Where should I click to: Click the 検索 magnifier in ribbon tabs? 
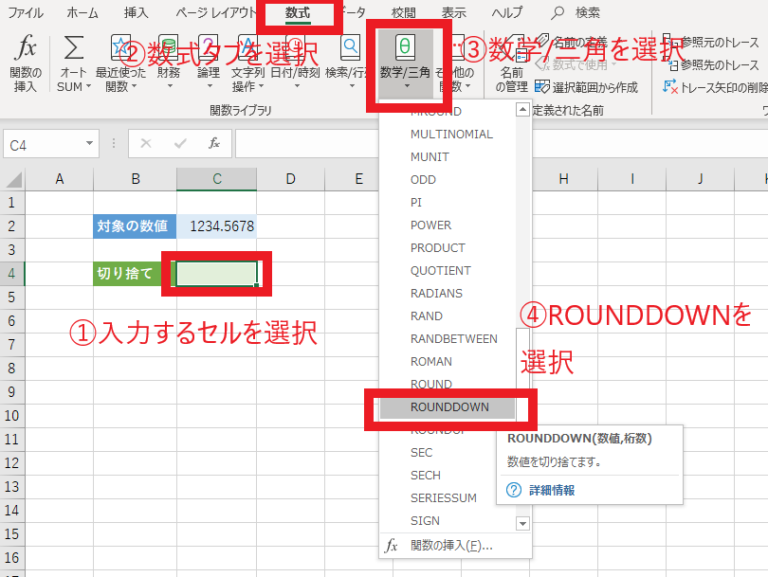(557, 13)
